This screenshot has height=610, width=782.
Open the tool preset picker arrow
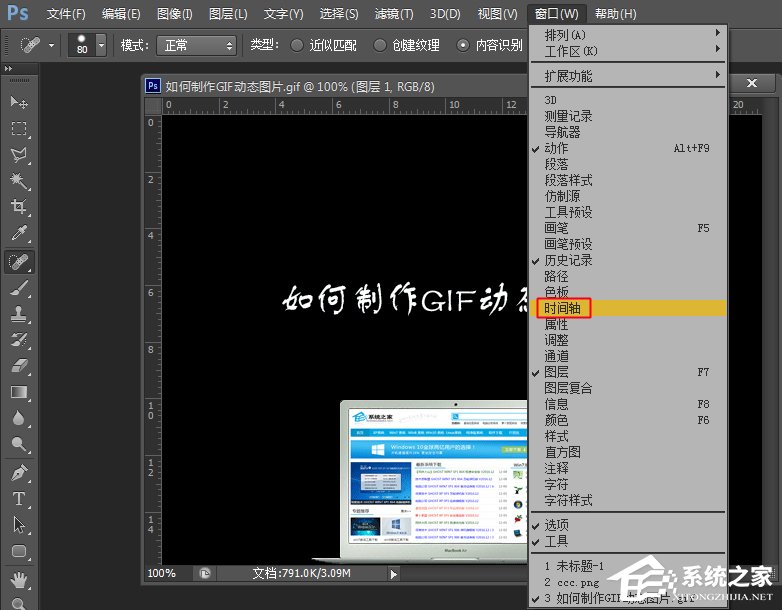[51, 45]
